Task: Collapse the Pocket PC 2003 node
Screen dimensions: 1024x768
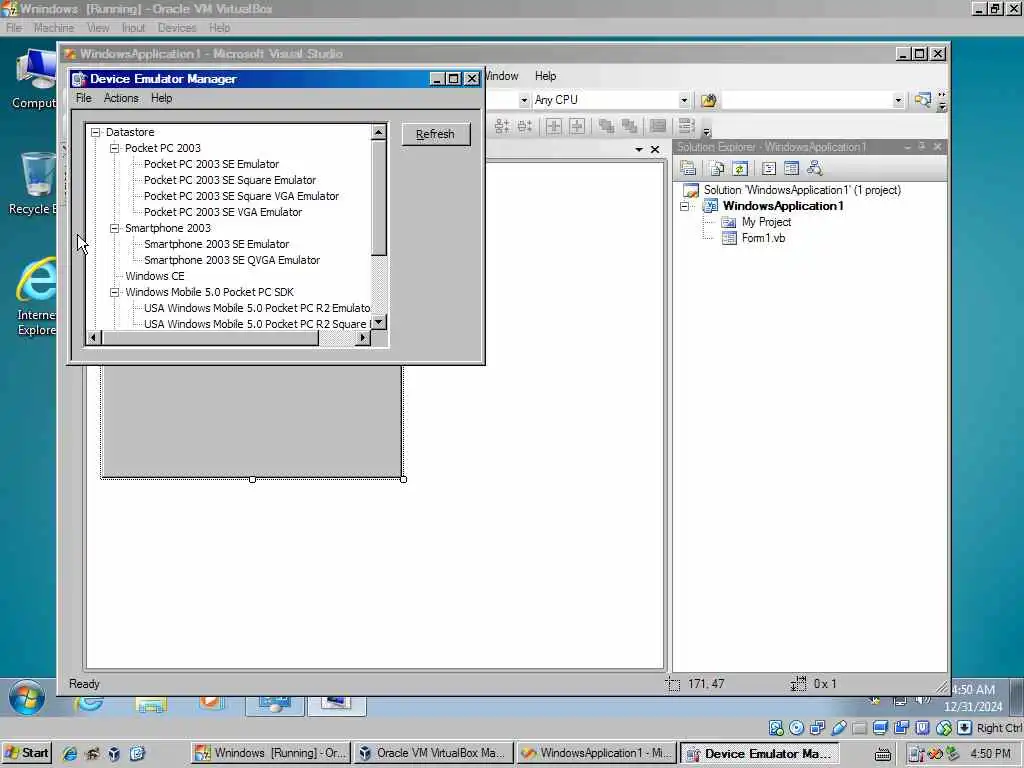Action: [x=114, y=148]
